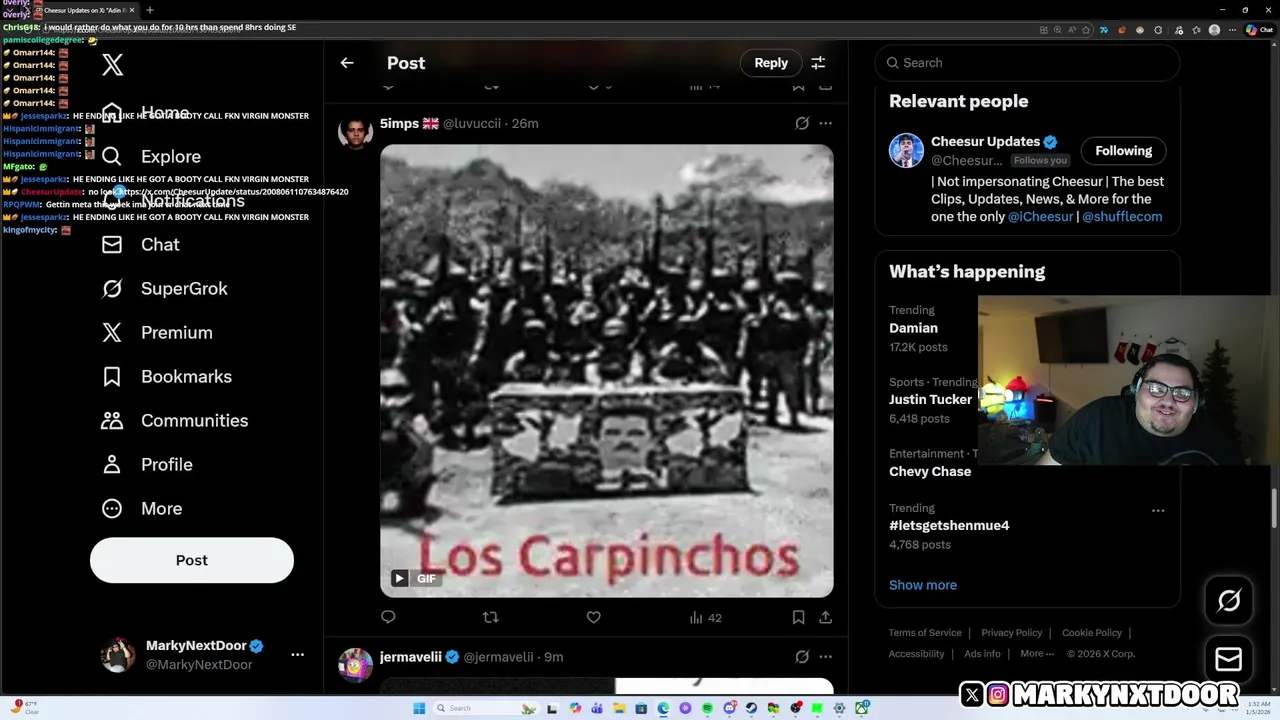
Task: Expand the footer More menu
Action: (1037, 654)
